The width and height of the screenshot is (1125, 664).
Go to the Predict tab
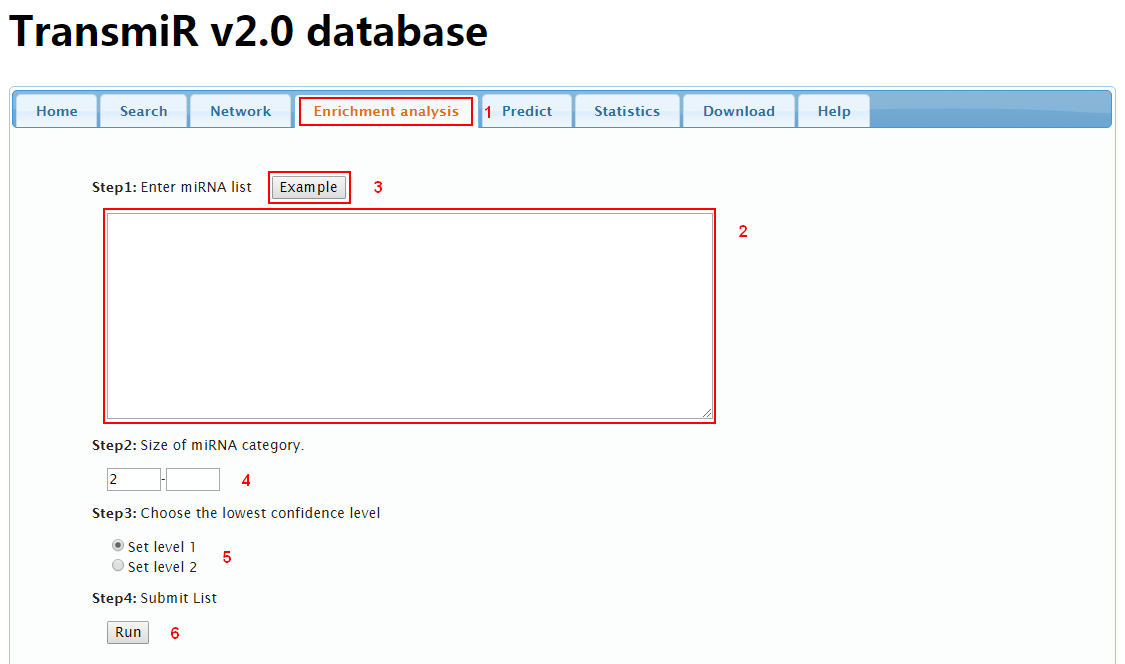(x=527, y=111)
